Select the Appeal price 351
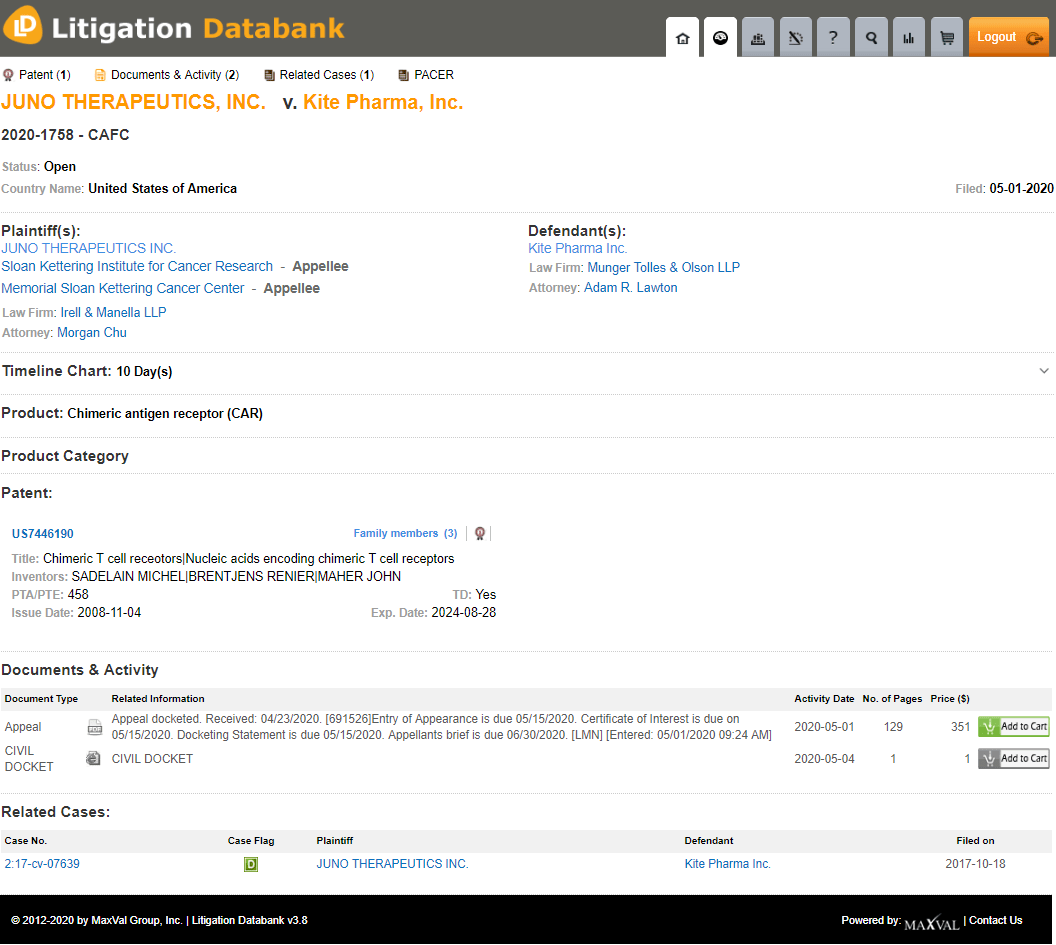Screen dimensions: 1056x945 pyautogui.click(x=960, y=727)
